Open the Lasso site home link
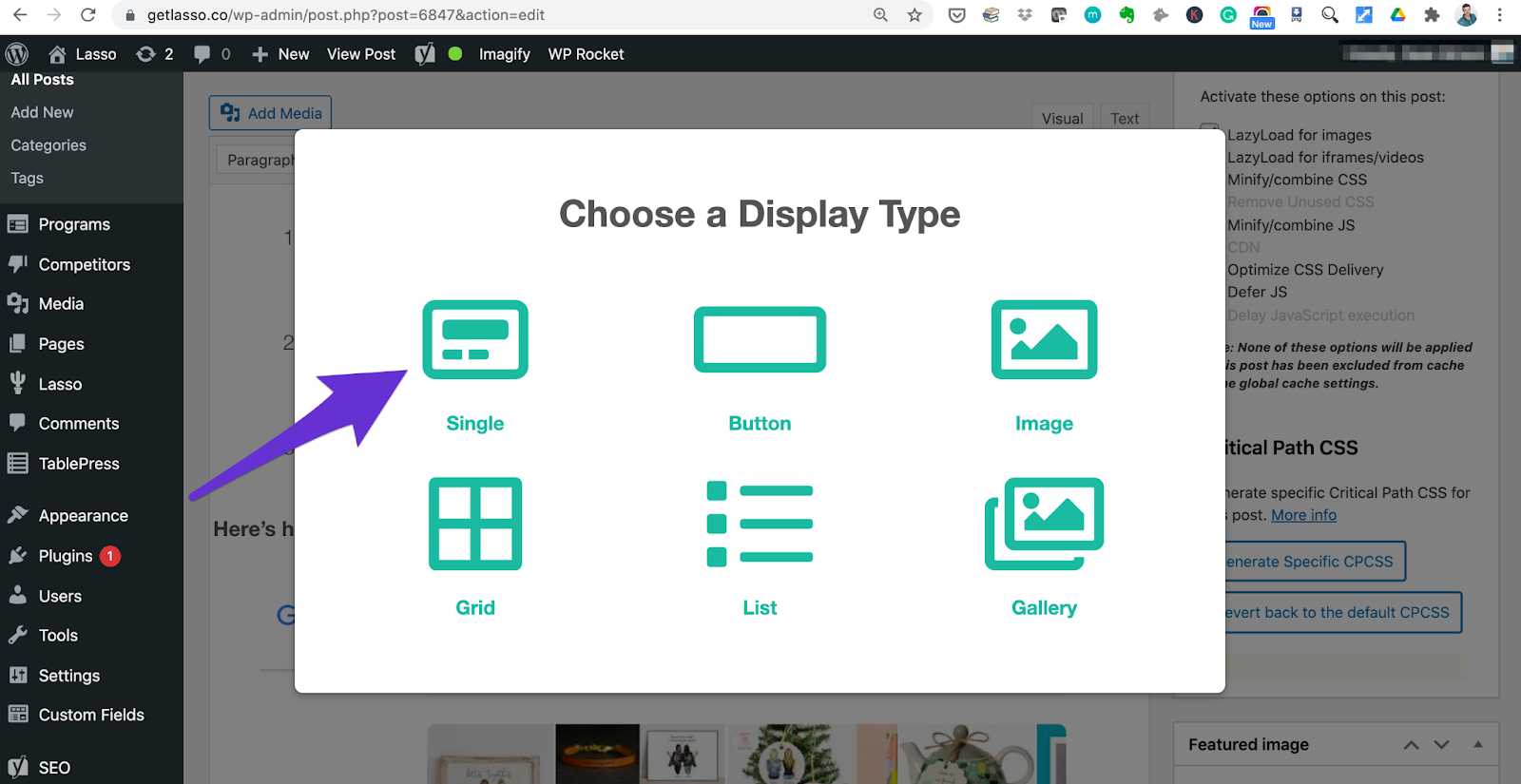Screen dimensions: 1521x784 [x=83, y=54]
